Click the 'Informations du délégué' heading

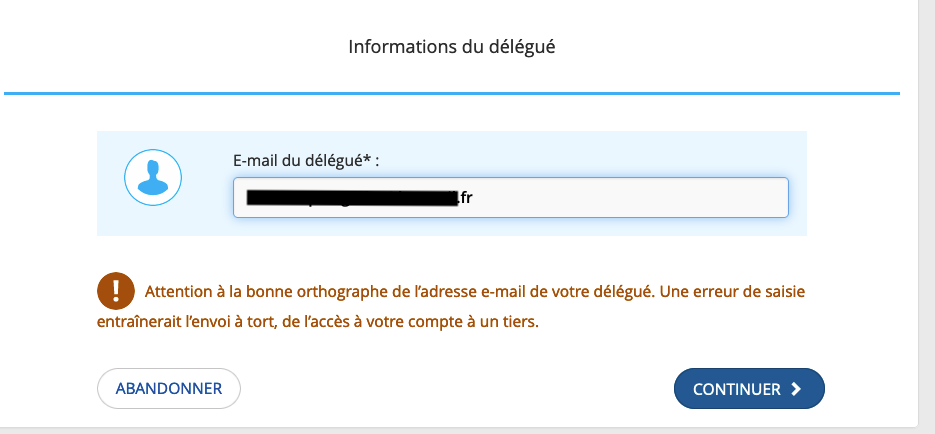(451, 47)
